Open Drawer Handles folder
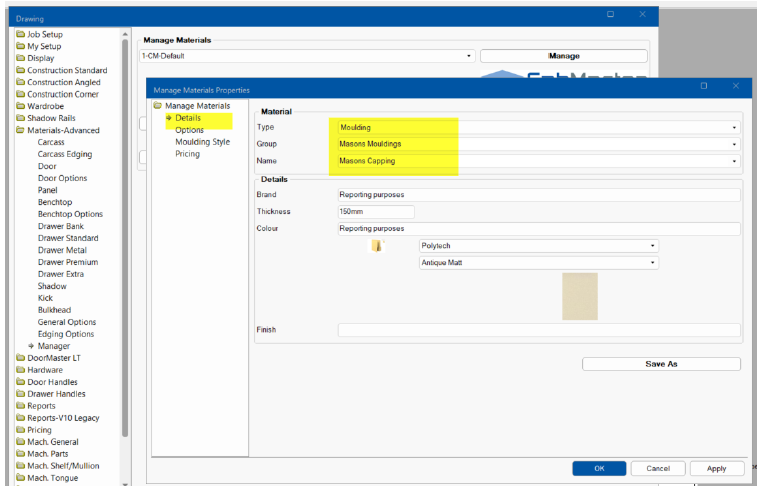The width and height of the screenshot is (757, 486). 51,394
